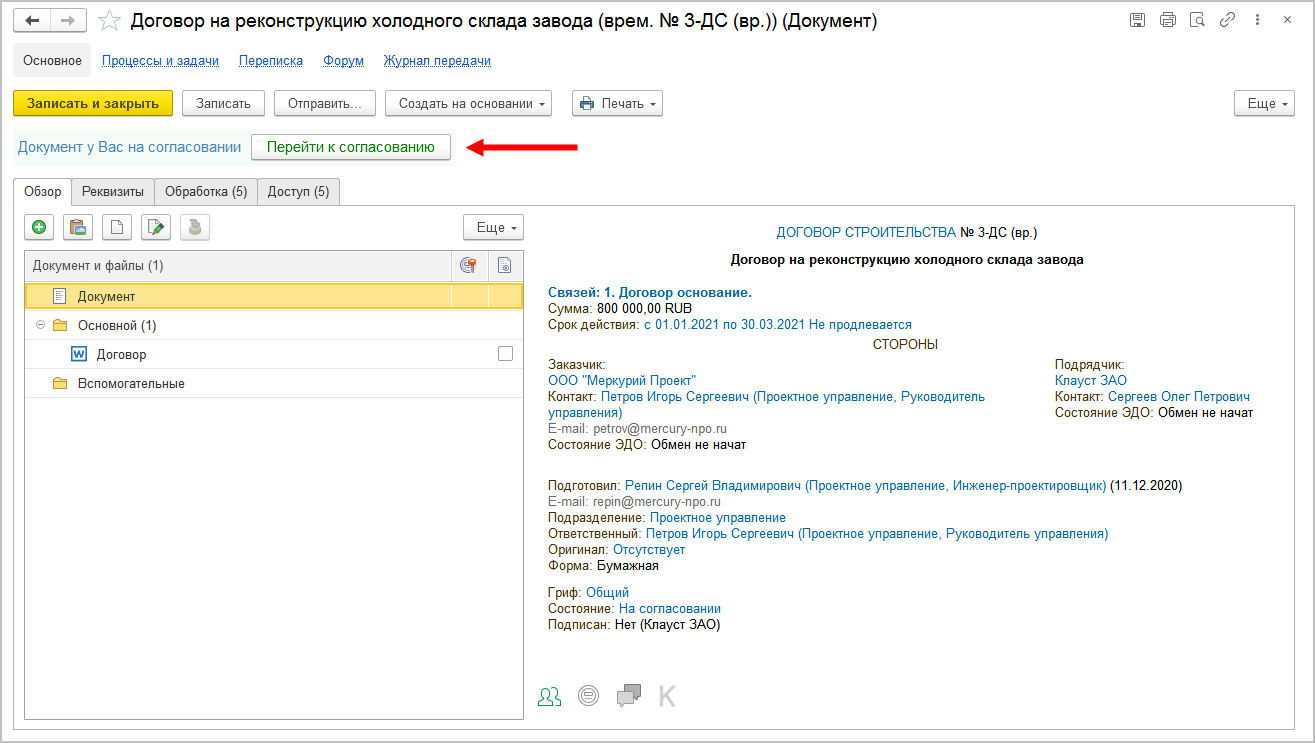Go back with the left arrow button
Viewport: 1315px width, 743px height.
coord(32,21)
